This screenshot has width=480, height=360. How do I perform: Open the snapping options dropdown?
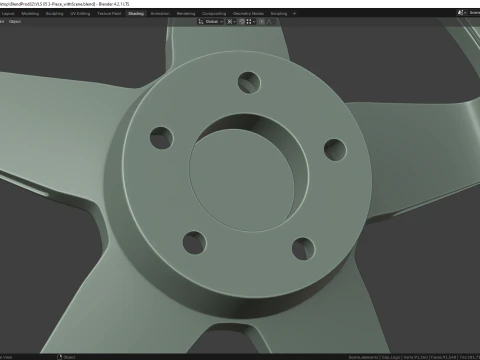[251, 22]
